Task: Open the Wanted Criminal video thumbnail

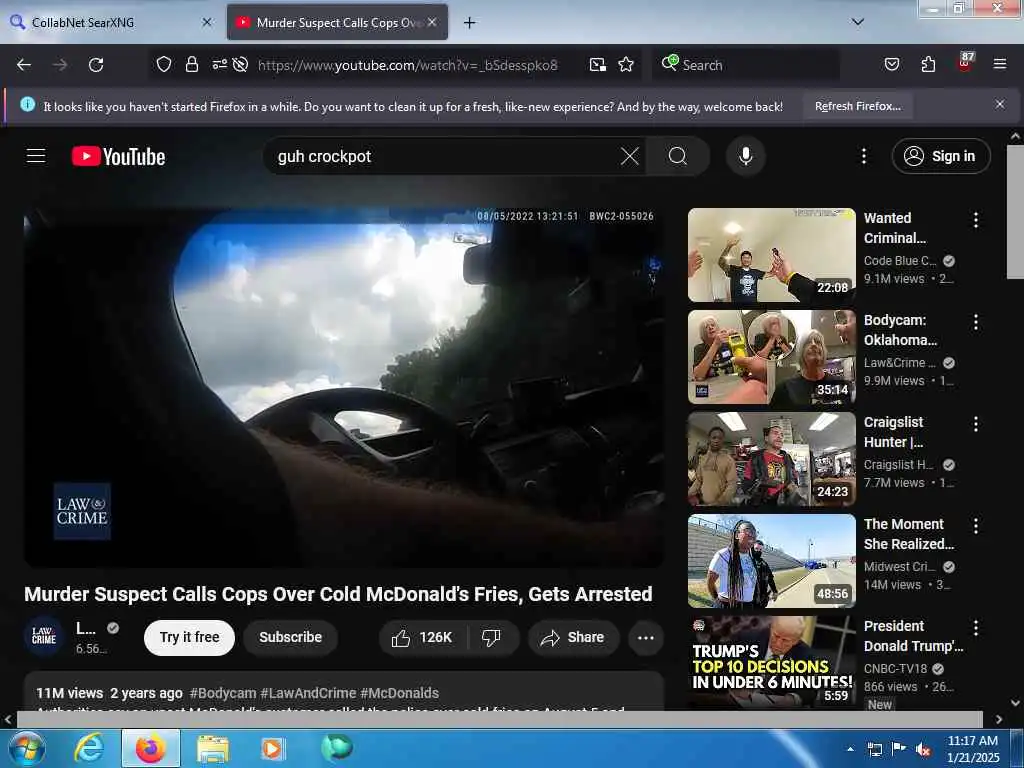Action: click(x=771, y=255)
